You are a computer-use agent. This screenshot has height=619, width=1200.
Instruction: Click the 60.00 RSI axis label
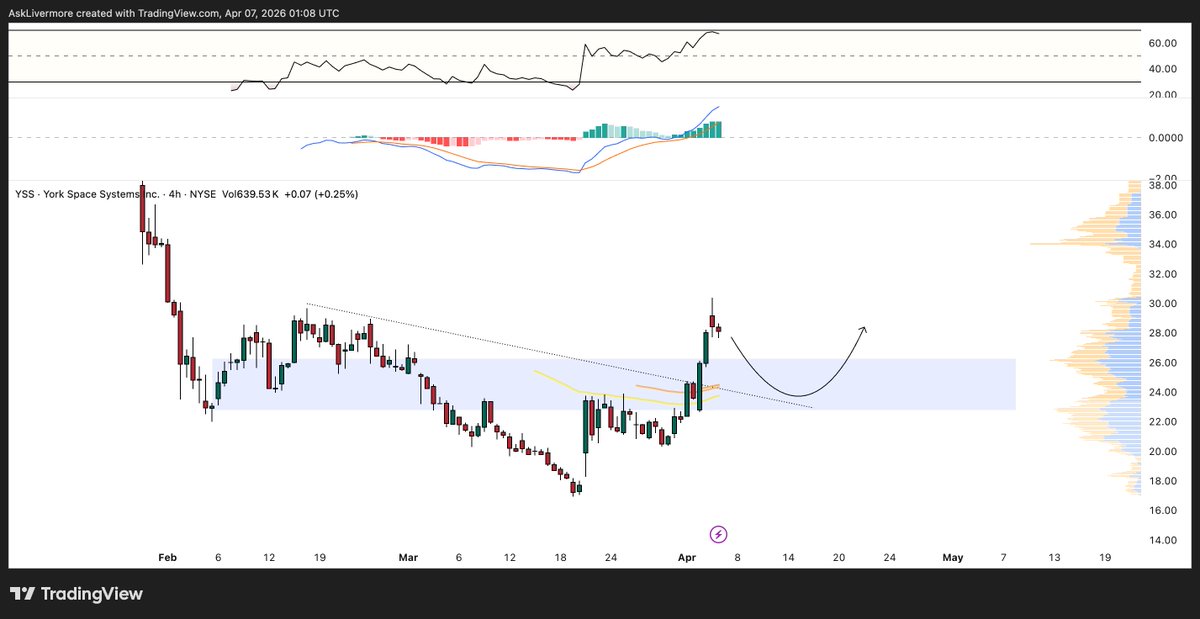[x=1161, y=44]
